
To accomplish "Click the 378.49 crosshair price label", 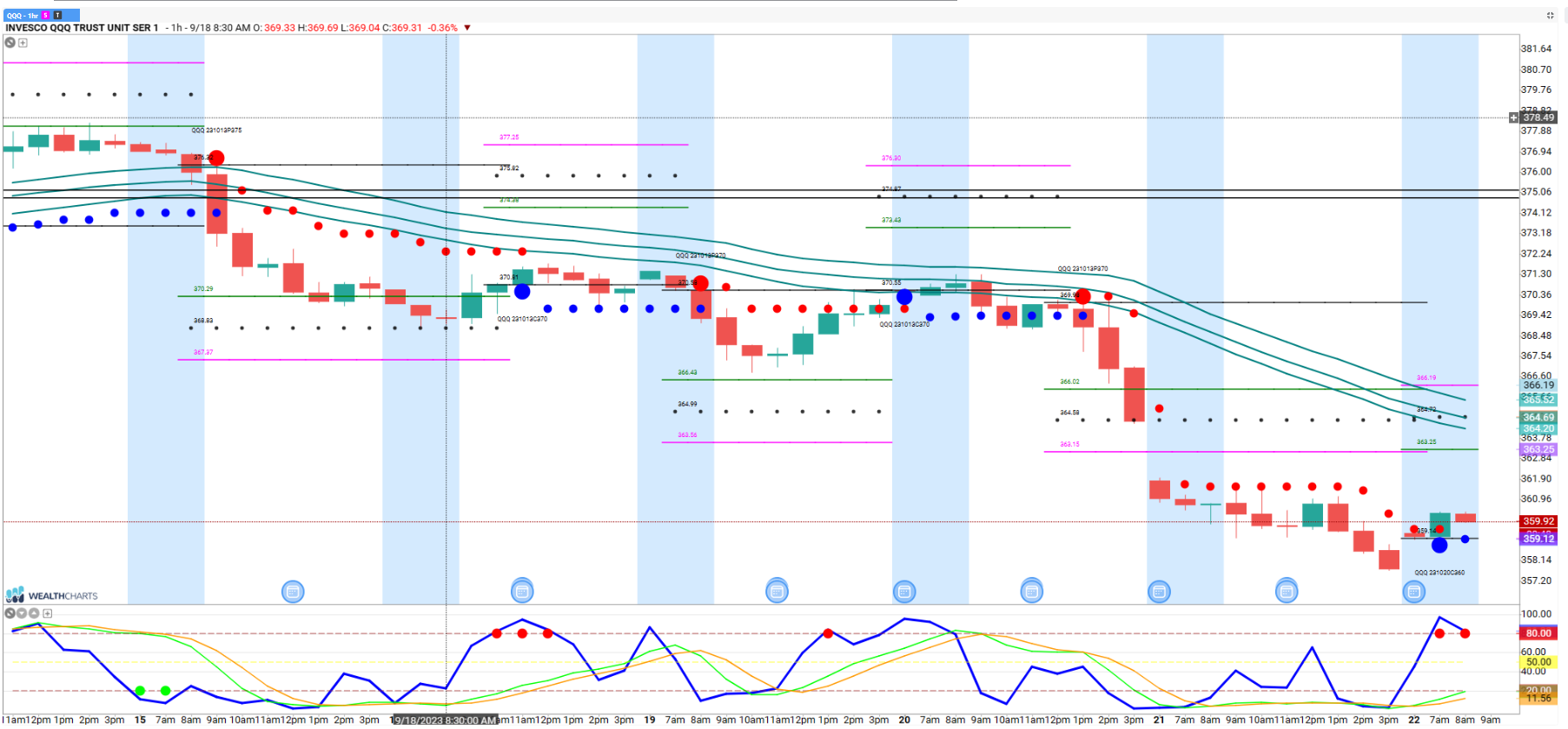I will click(1538, 117).
